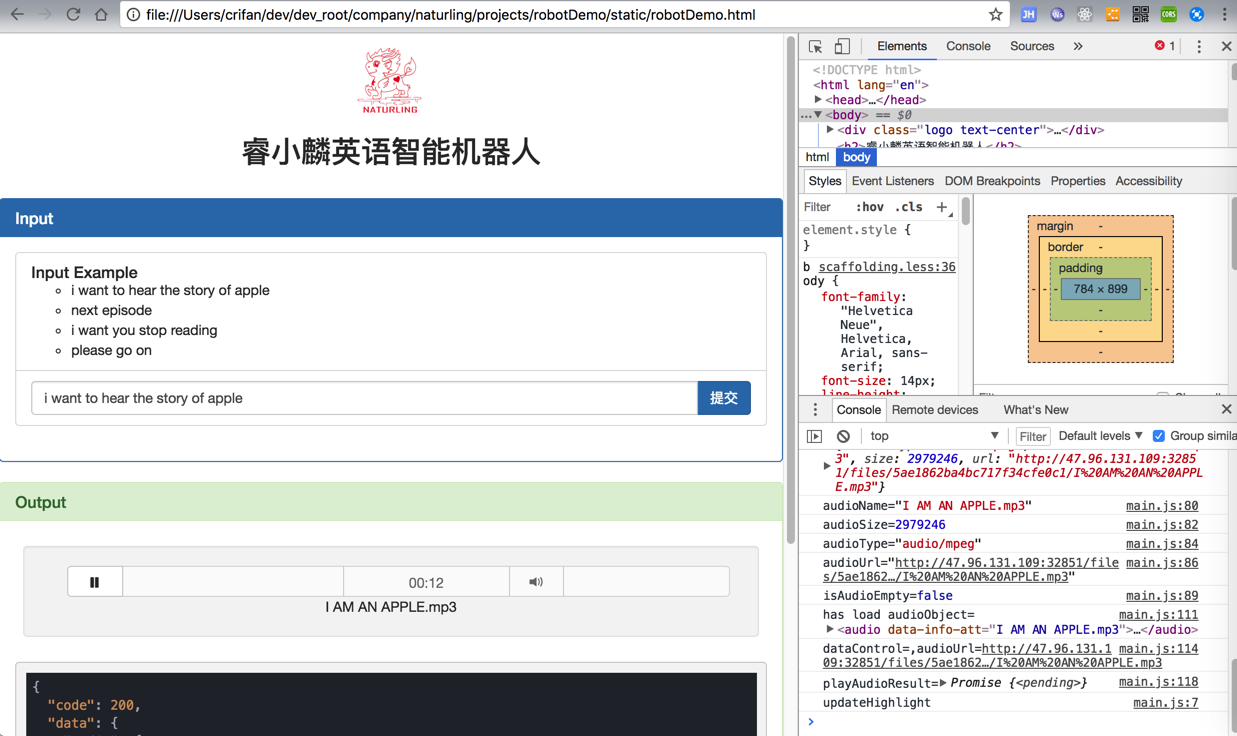Open the QR code extension
This screenshot has width=1237, height=736.
pos(1140,15)
